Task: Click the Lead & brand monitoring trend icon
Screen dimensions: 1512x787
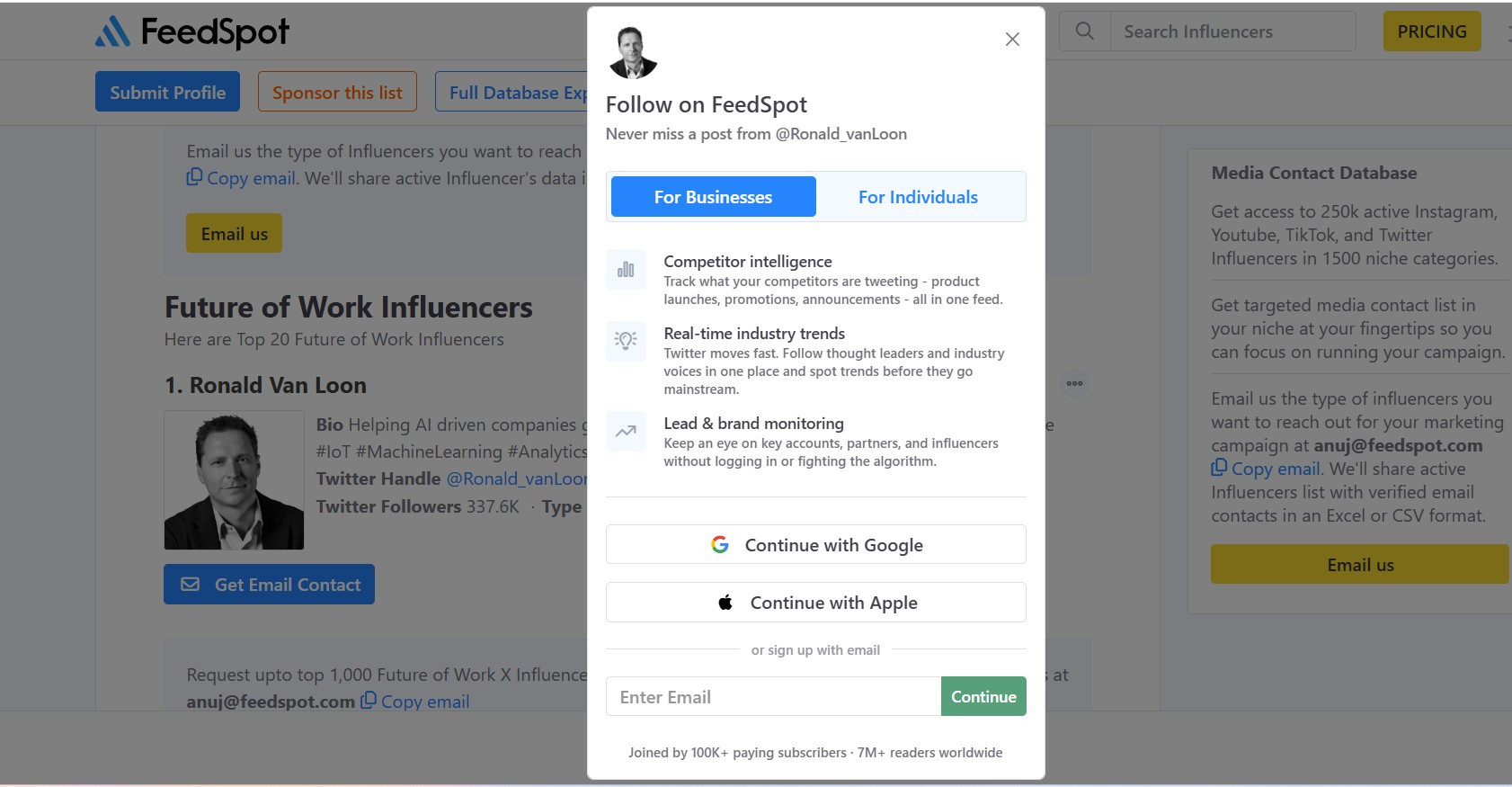Action: point(626,431)
